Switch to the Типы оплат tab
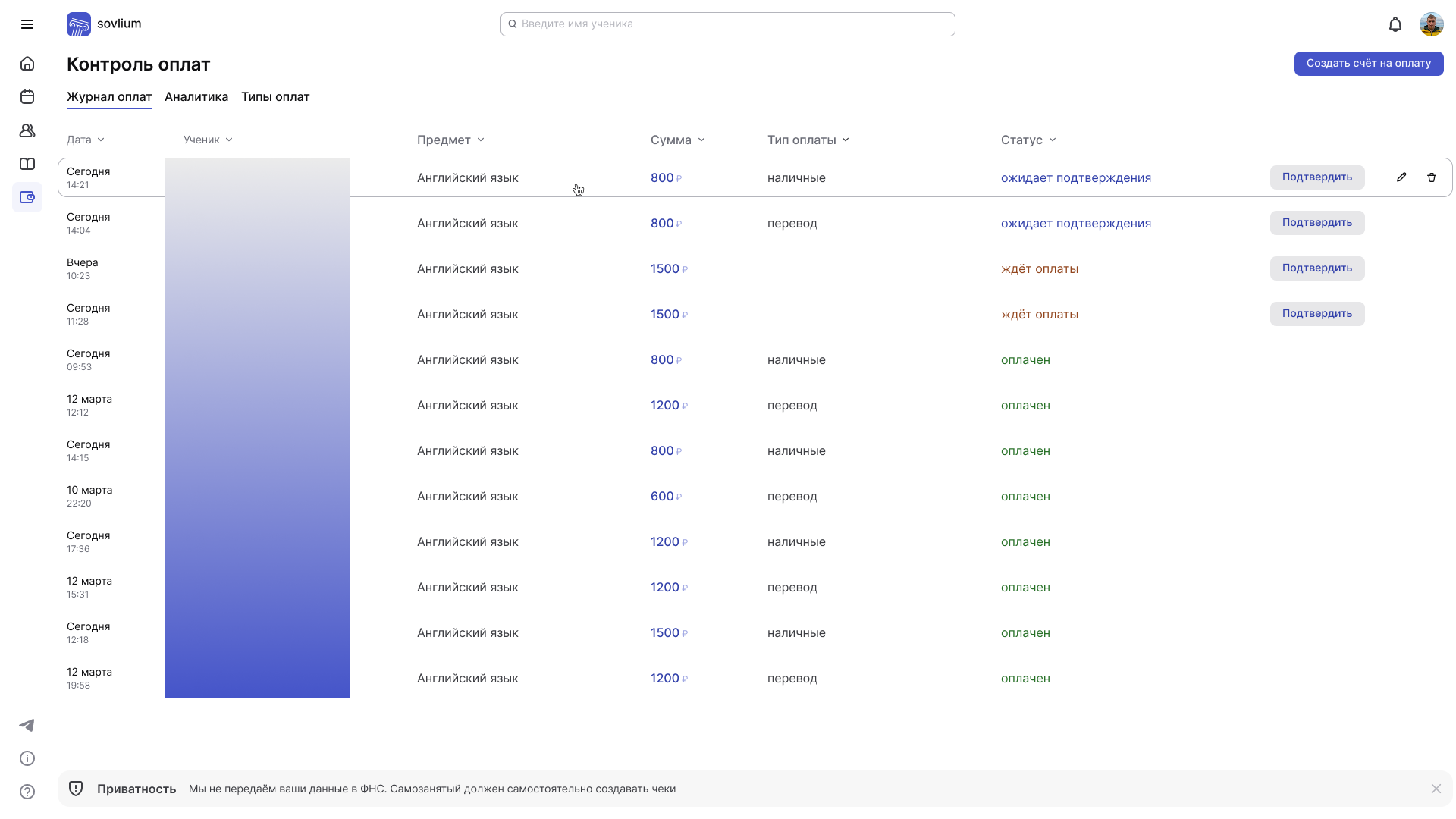Viewport: 1456px width, 819px height. pyautogui.click(x=275, y=97)
